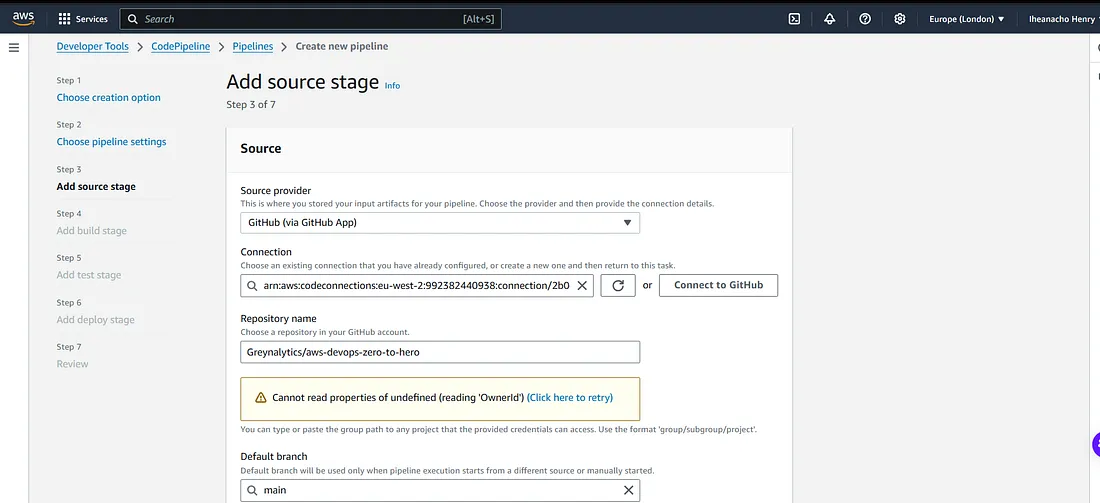Refresh the connections list
Image resolution: width=1100 pixels, height=503 pixels.
(x=618, y=286)
